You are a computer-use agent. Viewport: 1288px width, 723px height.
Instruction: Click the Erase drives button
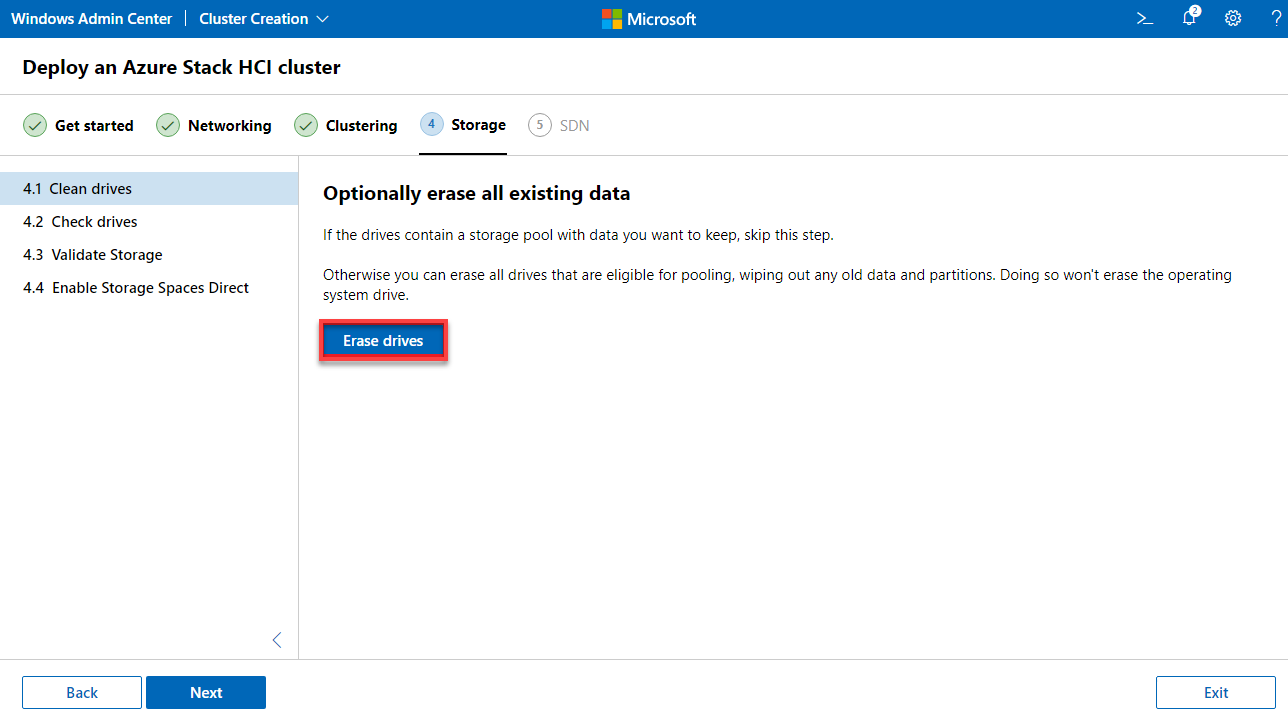tap(383, 341)
